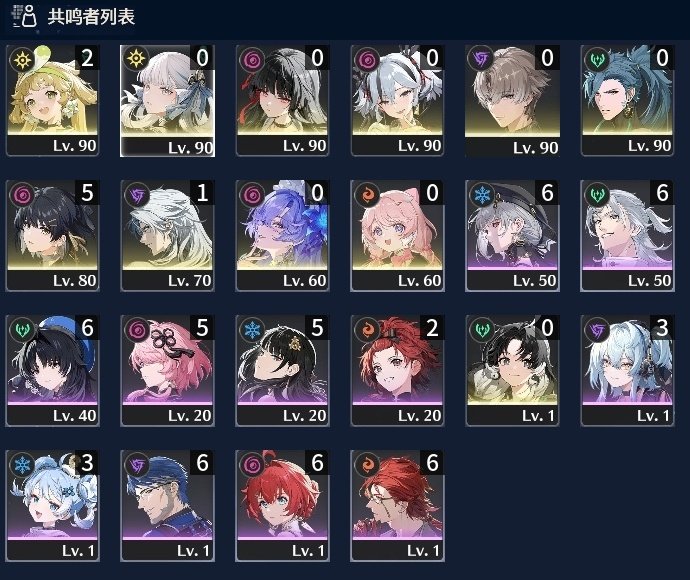Viewport: 690px width, 580px height.
Task: Click the Glacio icon on the blue bun-haired Lv. 1 card
Action: click(22, 464)
